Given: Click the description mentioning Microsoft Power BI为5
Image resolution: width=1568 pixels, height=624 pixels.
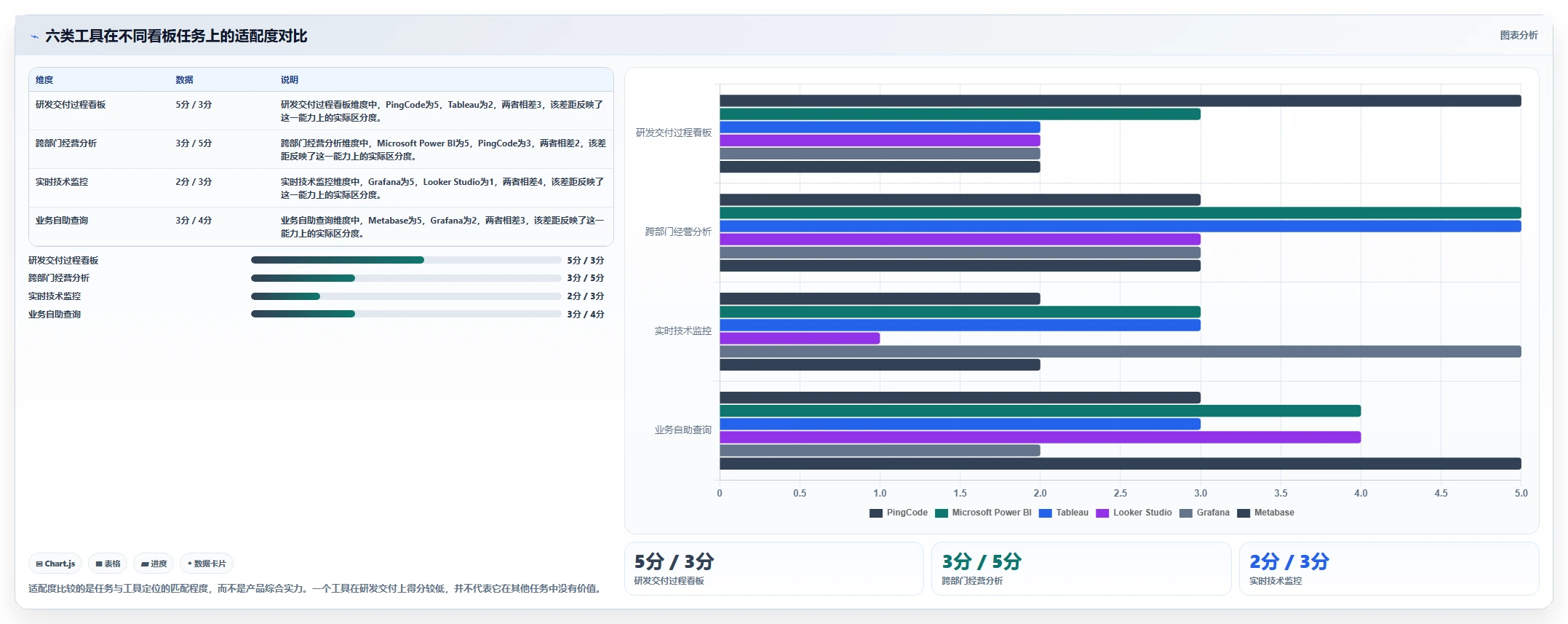Looking at the screenshot, I should click(442, 150).
